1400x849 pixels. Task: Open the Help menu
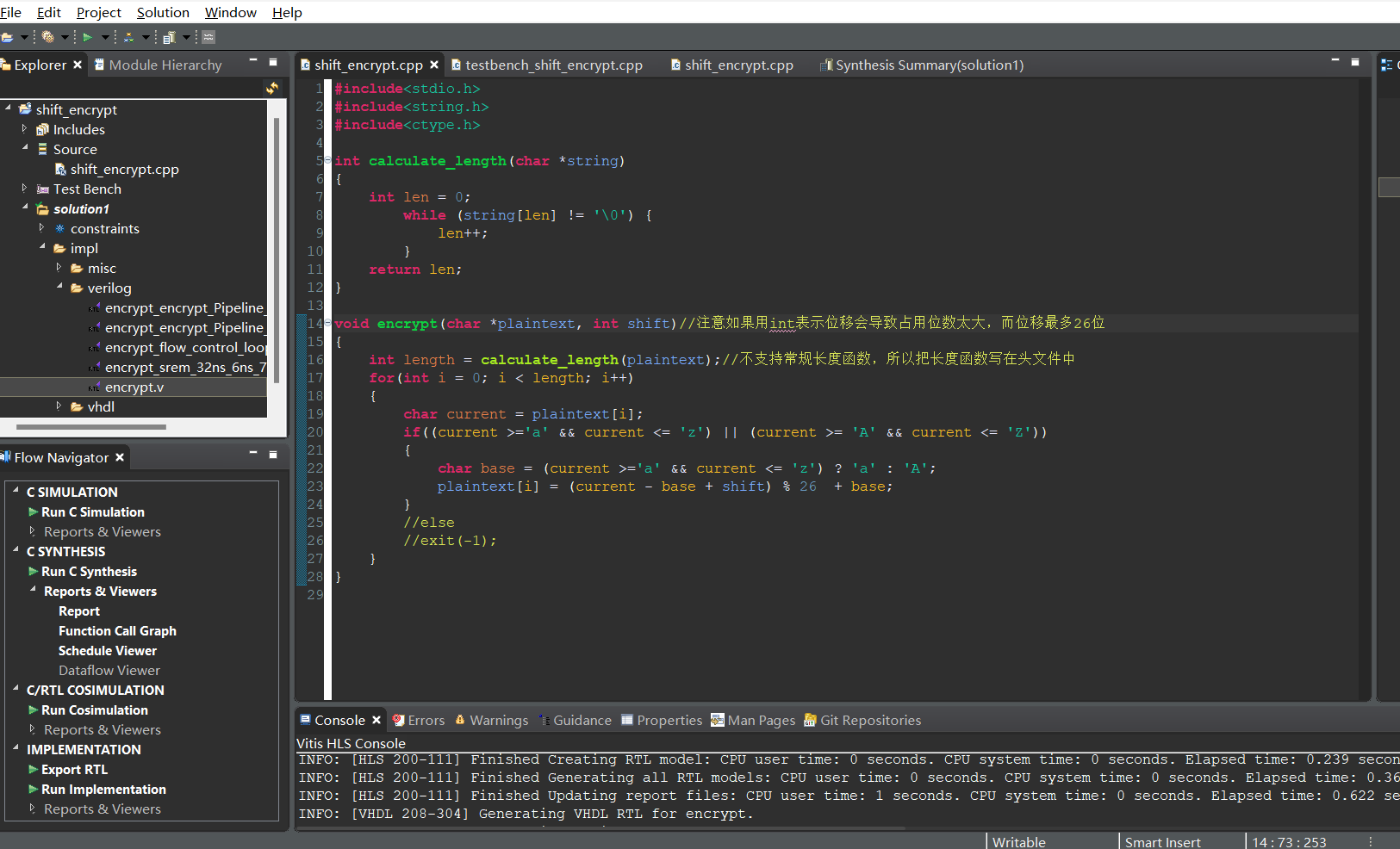[287, 12]
